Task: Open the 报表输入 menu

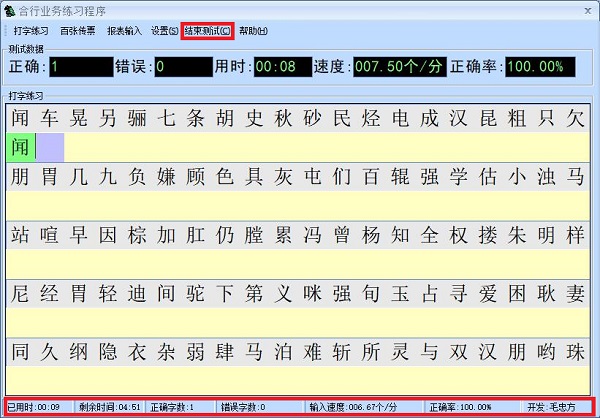Action: 125,32
